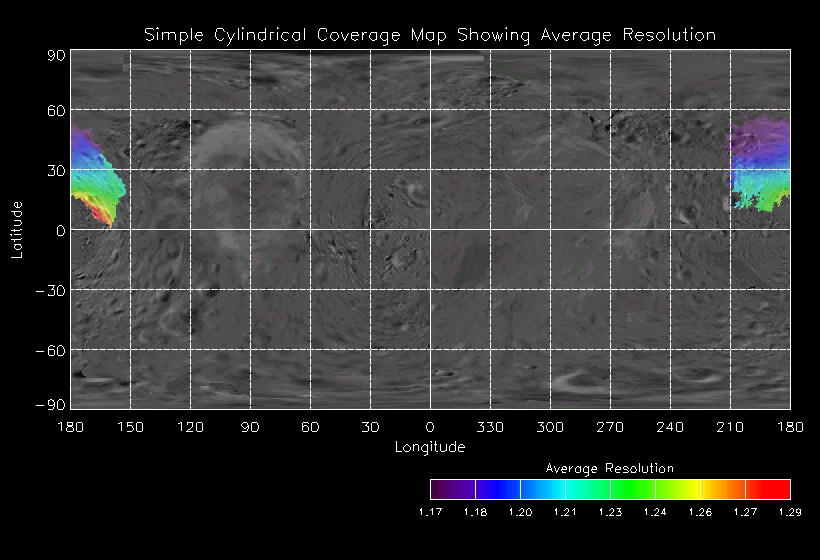820x560 pixels.
Task: Click the map where equator meets 0 longitude
Action: pos(430,230)
